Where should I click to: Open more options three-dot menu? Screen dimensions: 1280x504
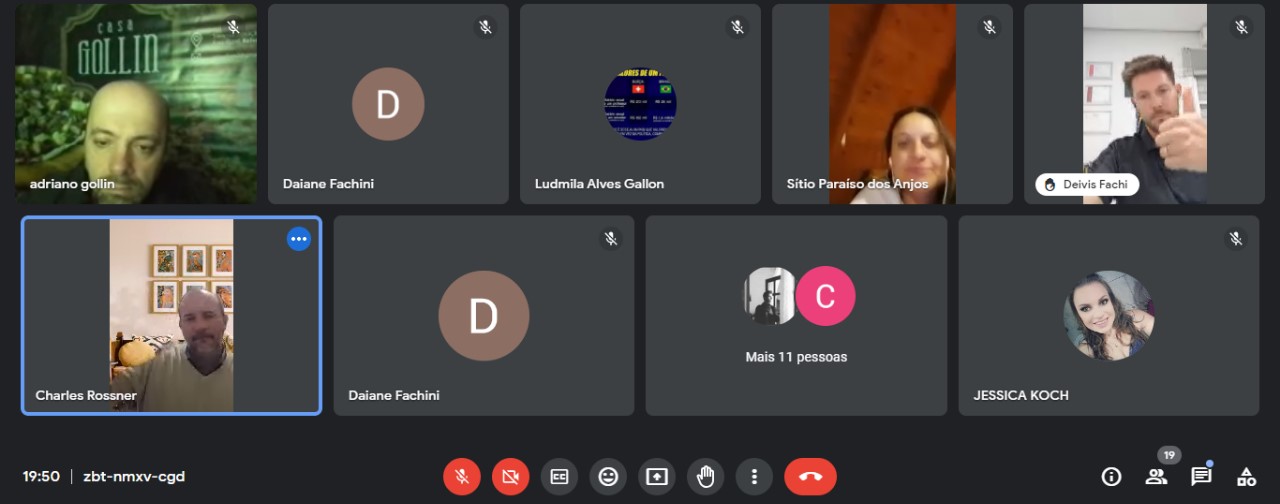pos(754,477)
